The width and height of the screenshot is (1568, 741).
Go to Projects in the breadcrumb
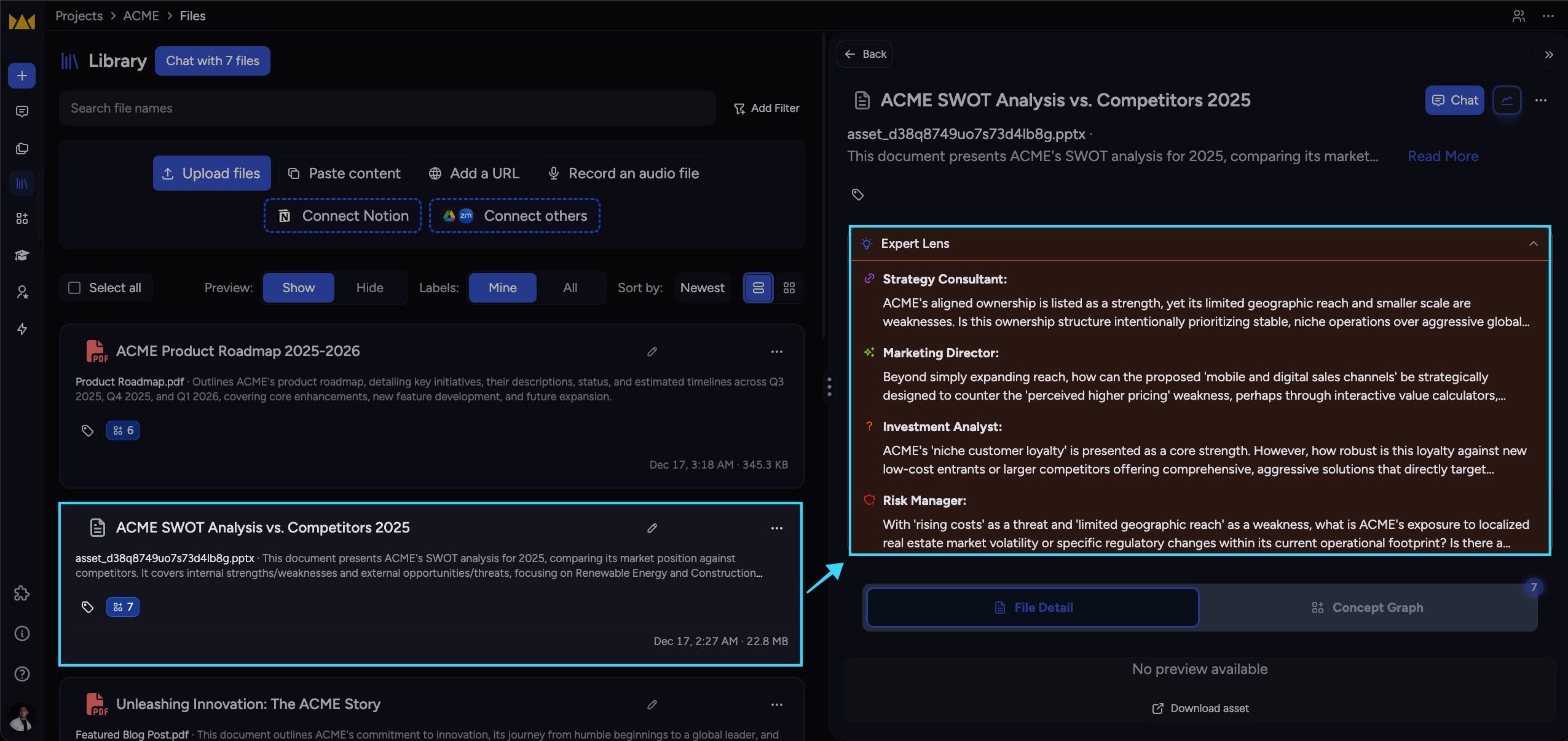pyautogui.click(x=79, y=16)
